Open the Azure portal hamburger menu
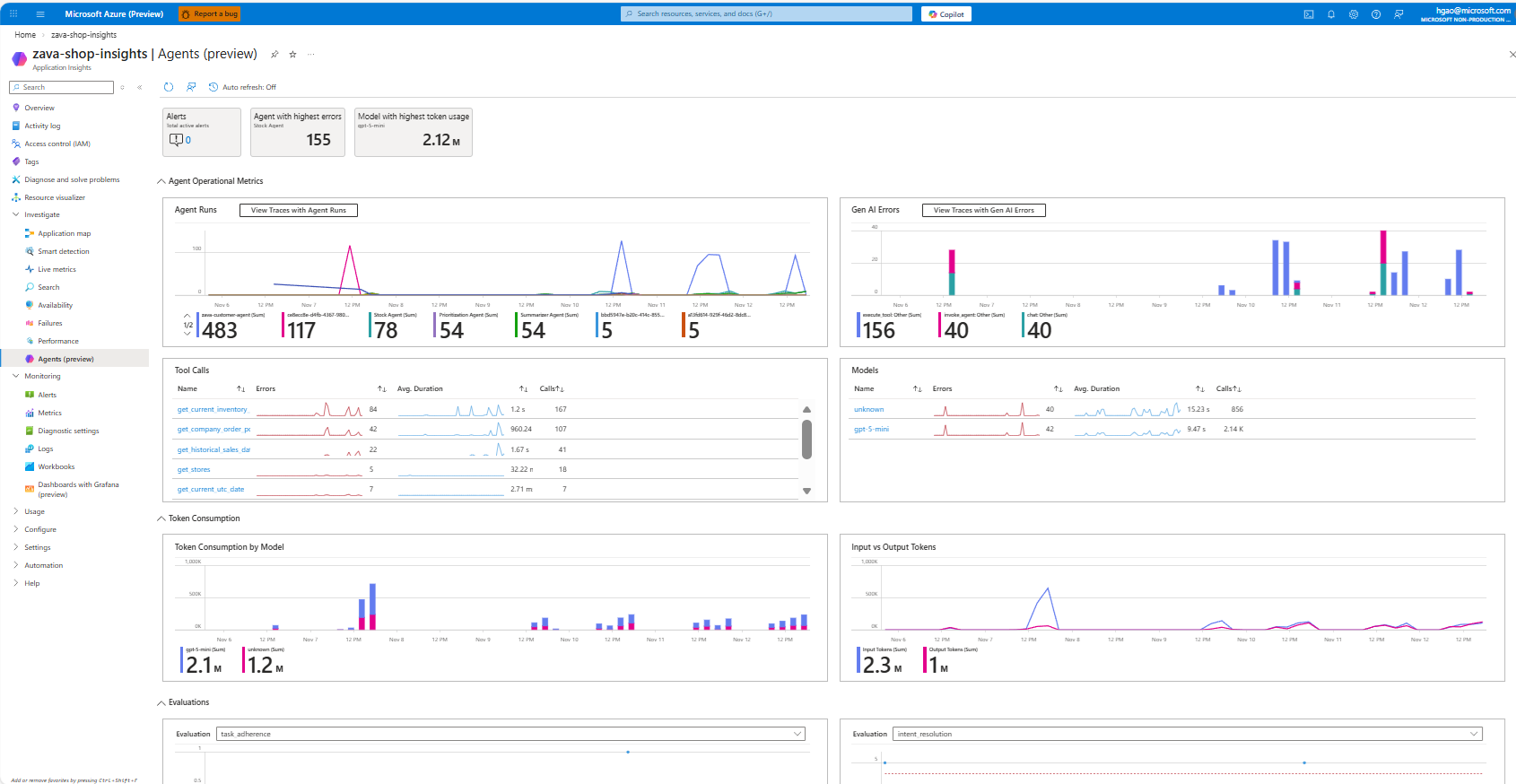 [x=40, y=13]
